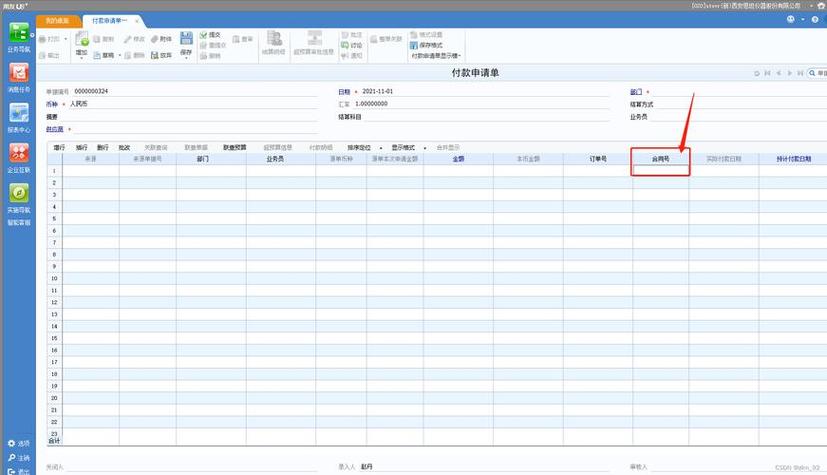The width and height of the screenshot is (827, 475).
Task: Click the 业务员 column header in grid
Action: coord(281,159)
